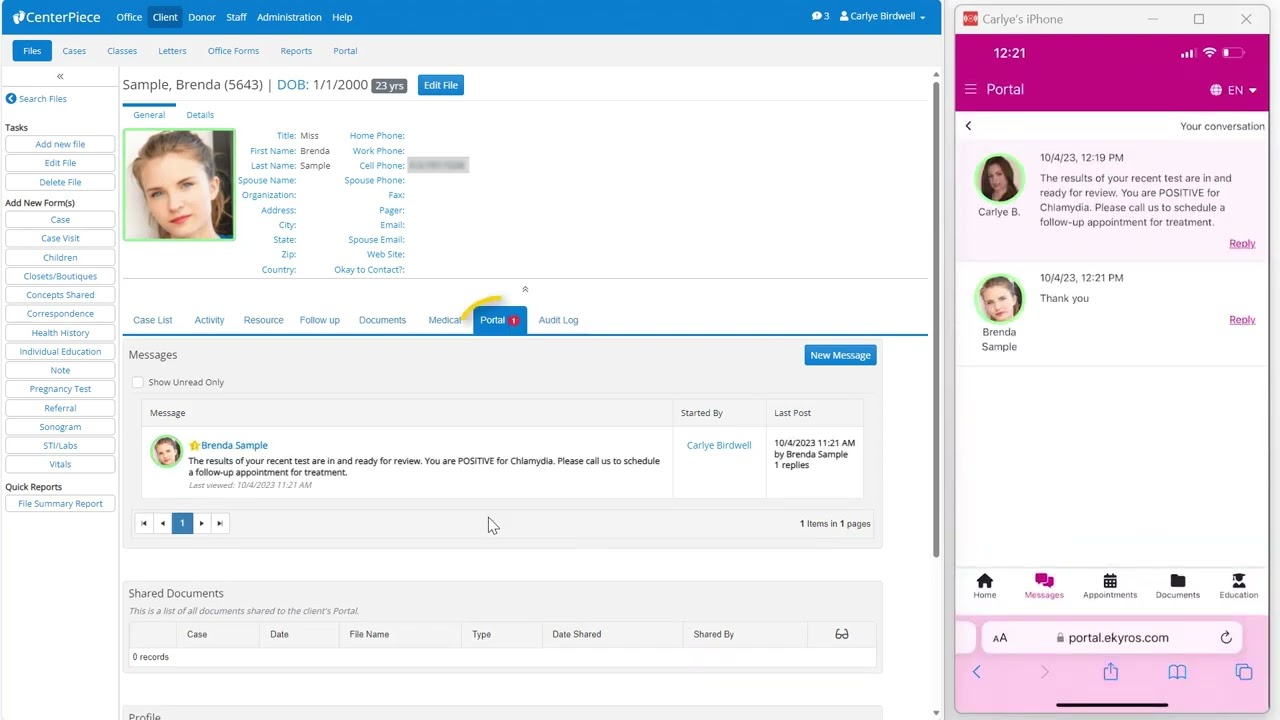
Task: Tap the Home icon in the phone bottom bar
Action: click(x=985, y=586)
